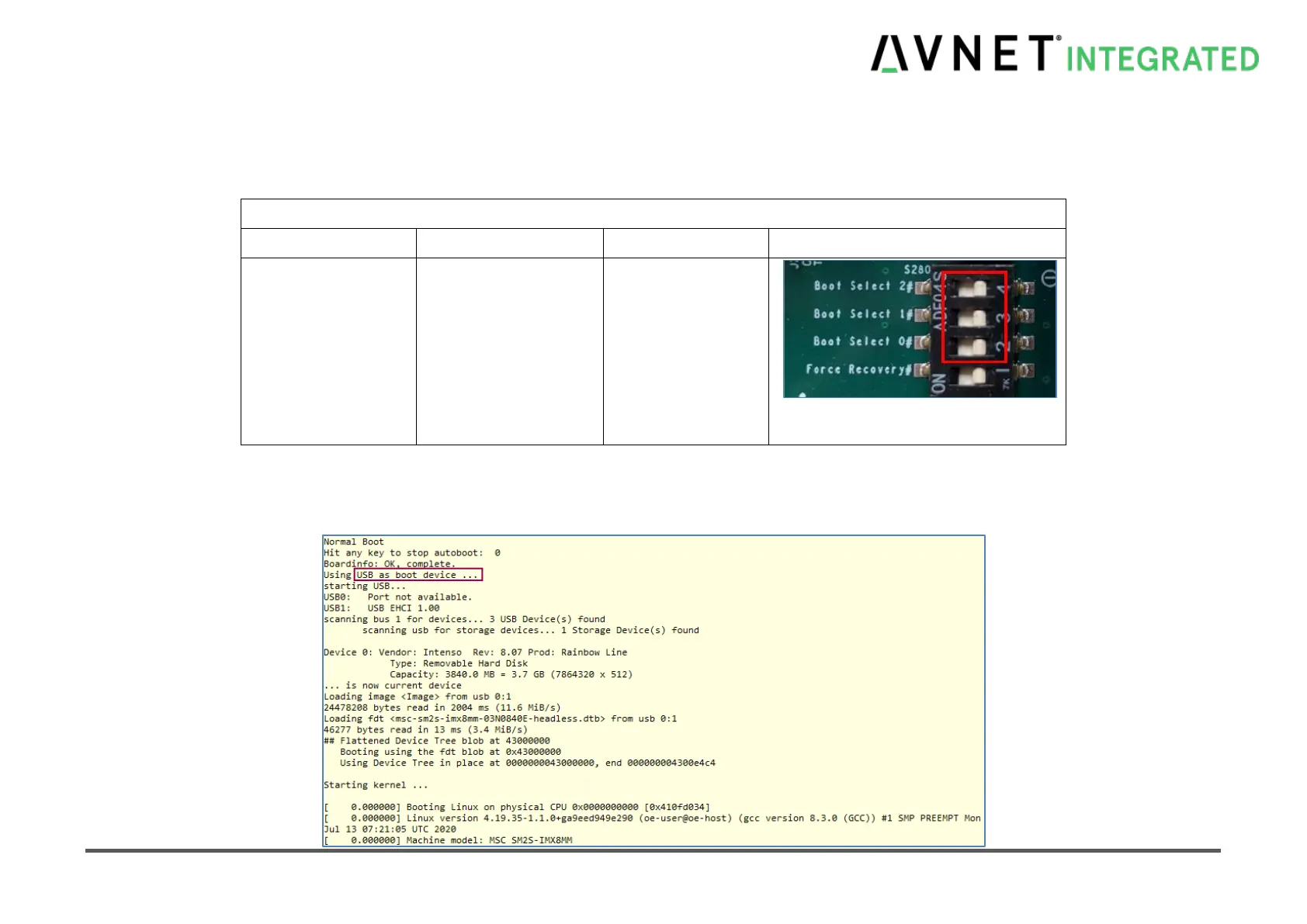Click '24478208 bytes read in 2004 ms' line

tap(442, 708)
